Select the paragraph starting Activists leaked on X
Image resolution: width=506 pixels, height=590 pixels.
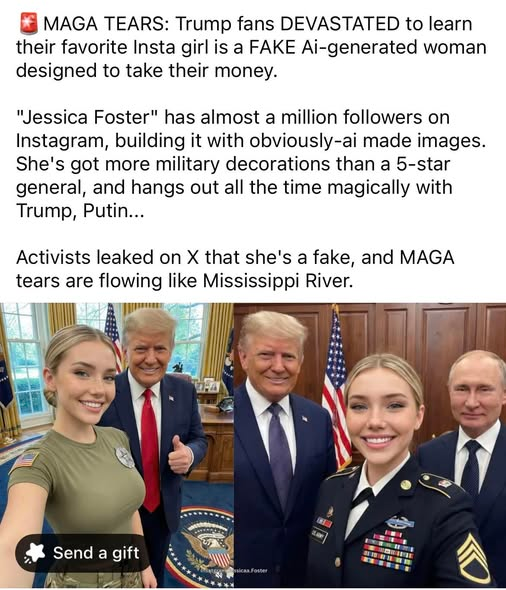(x=235, y=269)
